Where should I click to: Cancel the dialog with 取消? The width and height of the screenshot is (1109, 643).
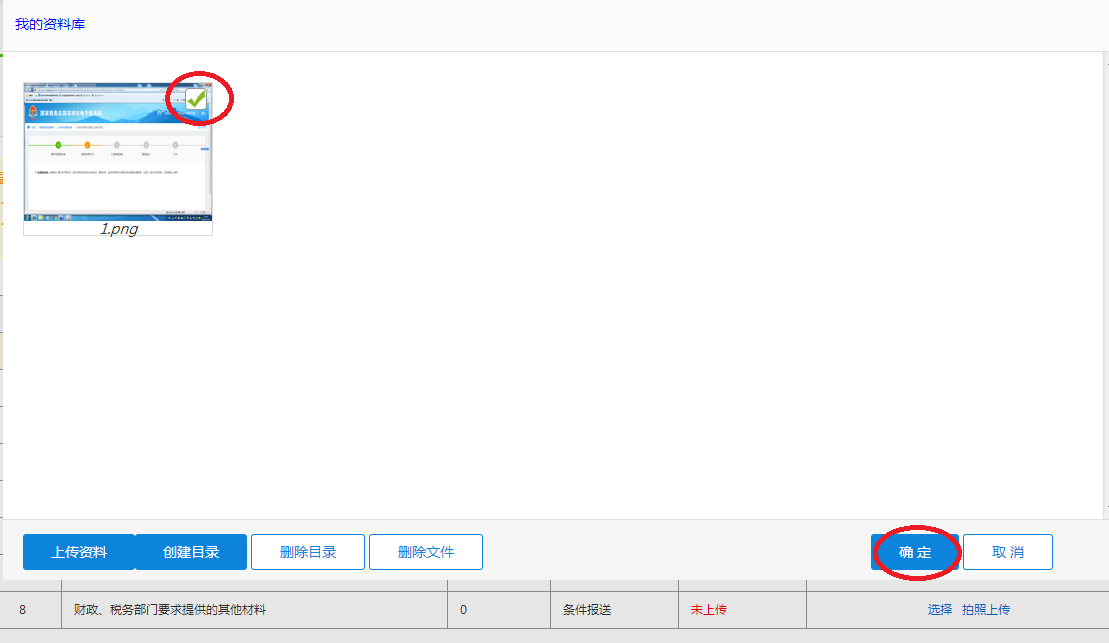point(1007,552)
